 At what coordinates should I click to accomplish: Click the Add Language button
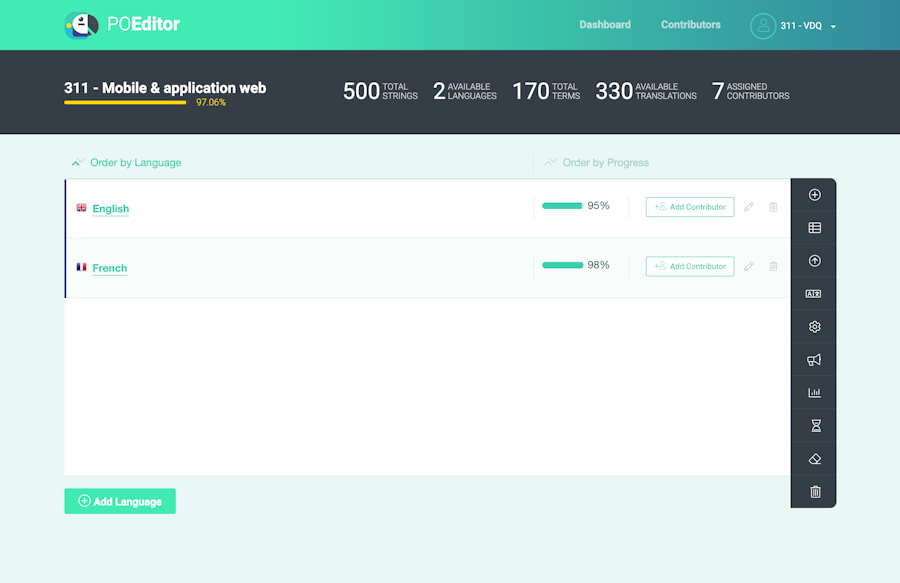coord(120,502)
